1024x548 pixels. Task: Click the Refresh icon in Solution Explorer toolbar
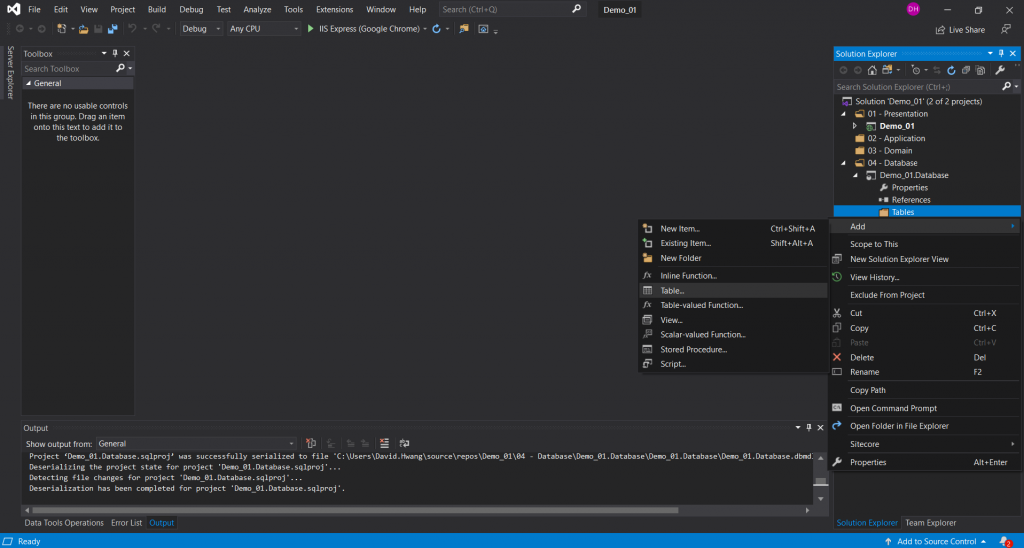coord(951,70)
